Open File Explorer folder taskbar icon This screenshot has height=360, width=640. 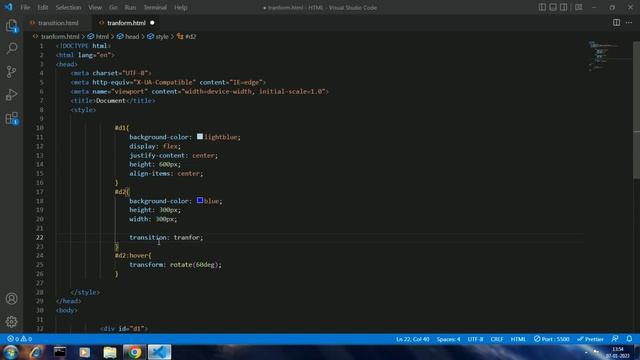click(110, 352)
